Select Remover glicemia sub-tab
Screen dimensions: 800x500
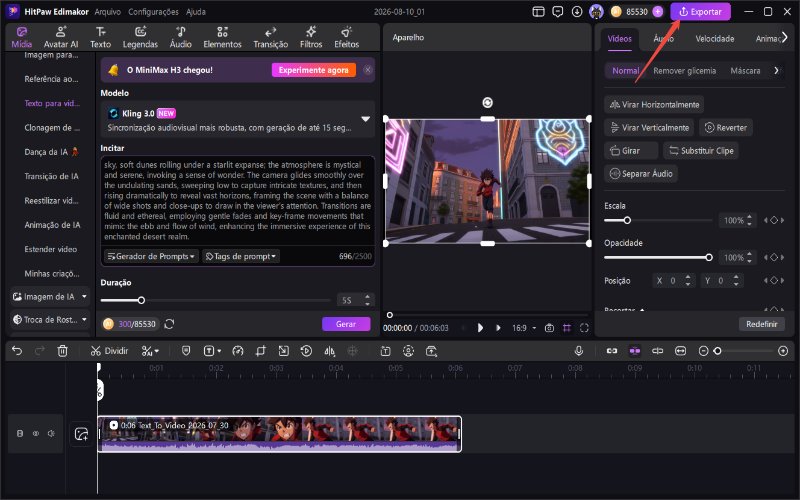pyautogui.click(x=684, y=71)
